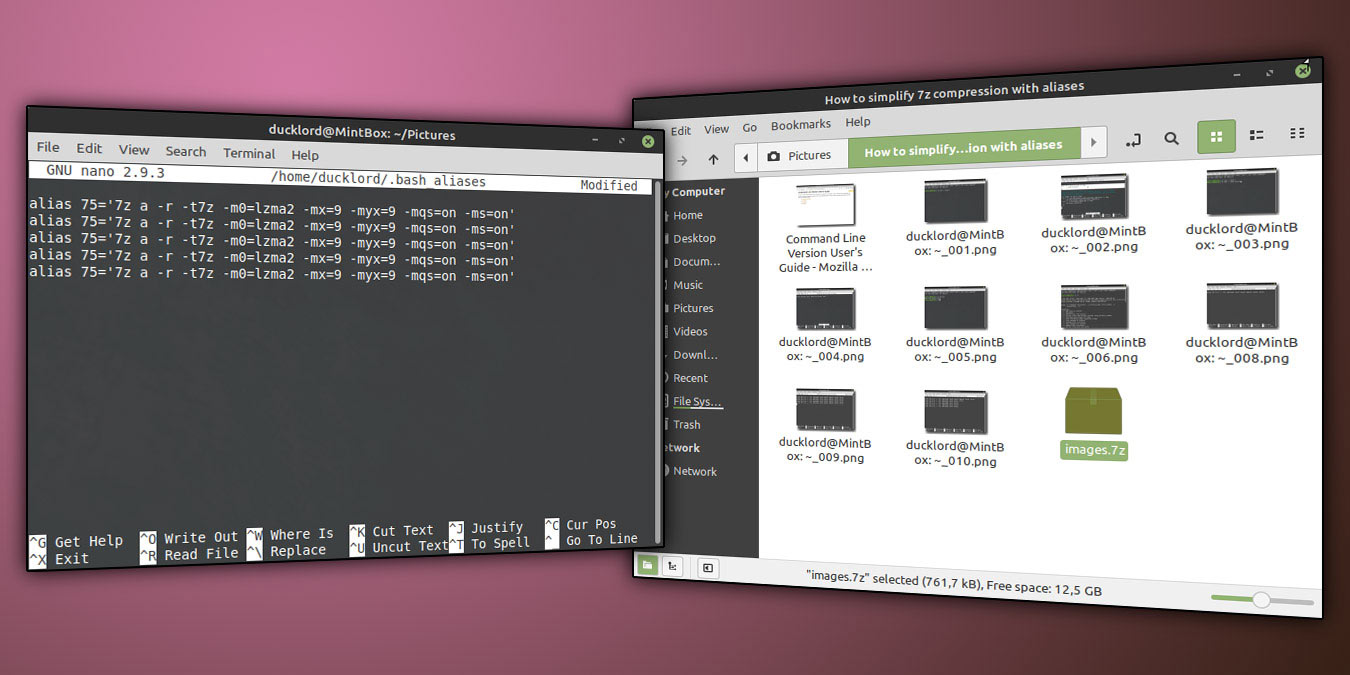Open the Search menu in the terminal window
Image resolution: width=1350 pixels, height=675 pixels.
[x=186, y=152]
